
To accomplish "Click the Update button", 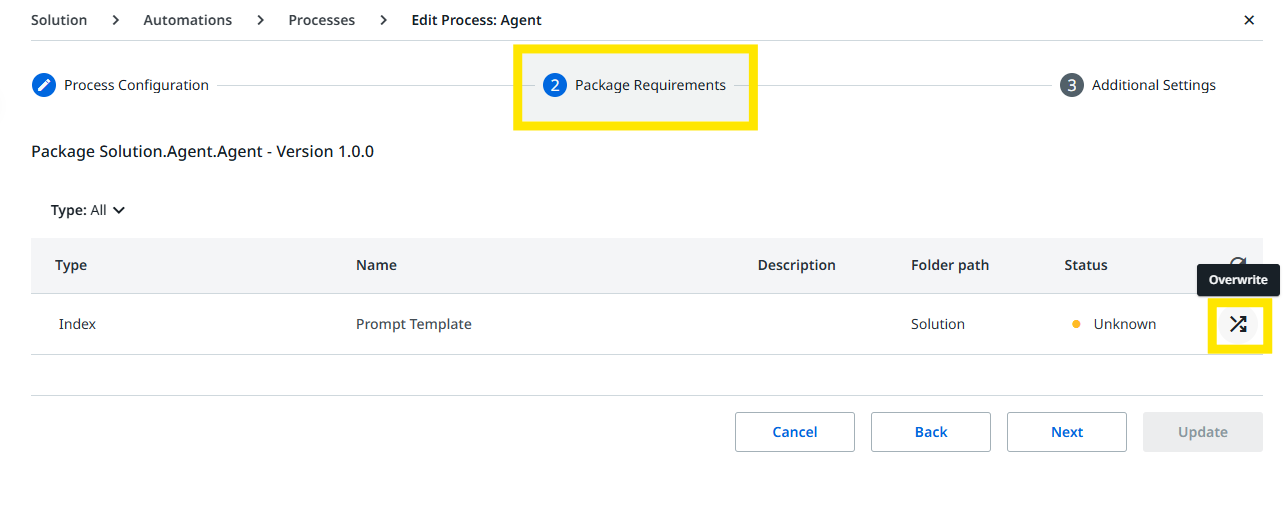I will [1202, 432].
